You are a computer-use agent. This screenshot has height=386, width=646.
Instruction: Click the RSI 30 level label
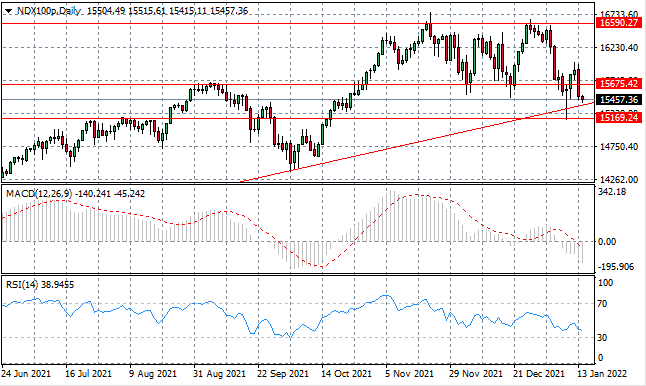point(602,337)
